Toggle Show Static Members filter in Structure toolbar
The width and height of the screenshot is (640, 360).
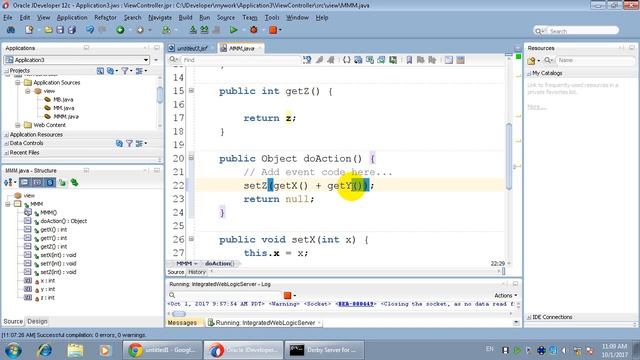(50, 183)
